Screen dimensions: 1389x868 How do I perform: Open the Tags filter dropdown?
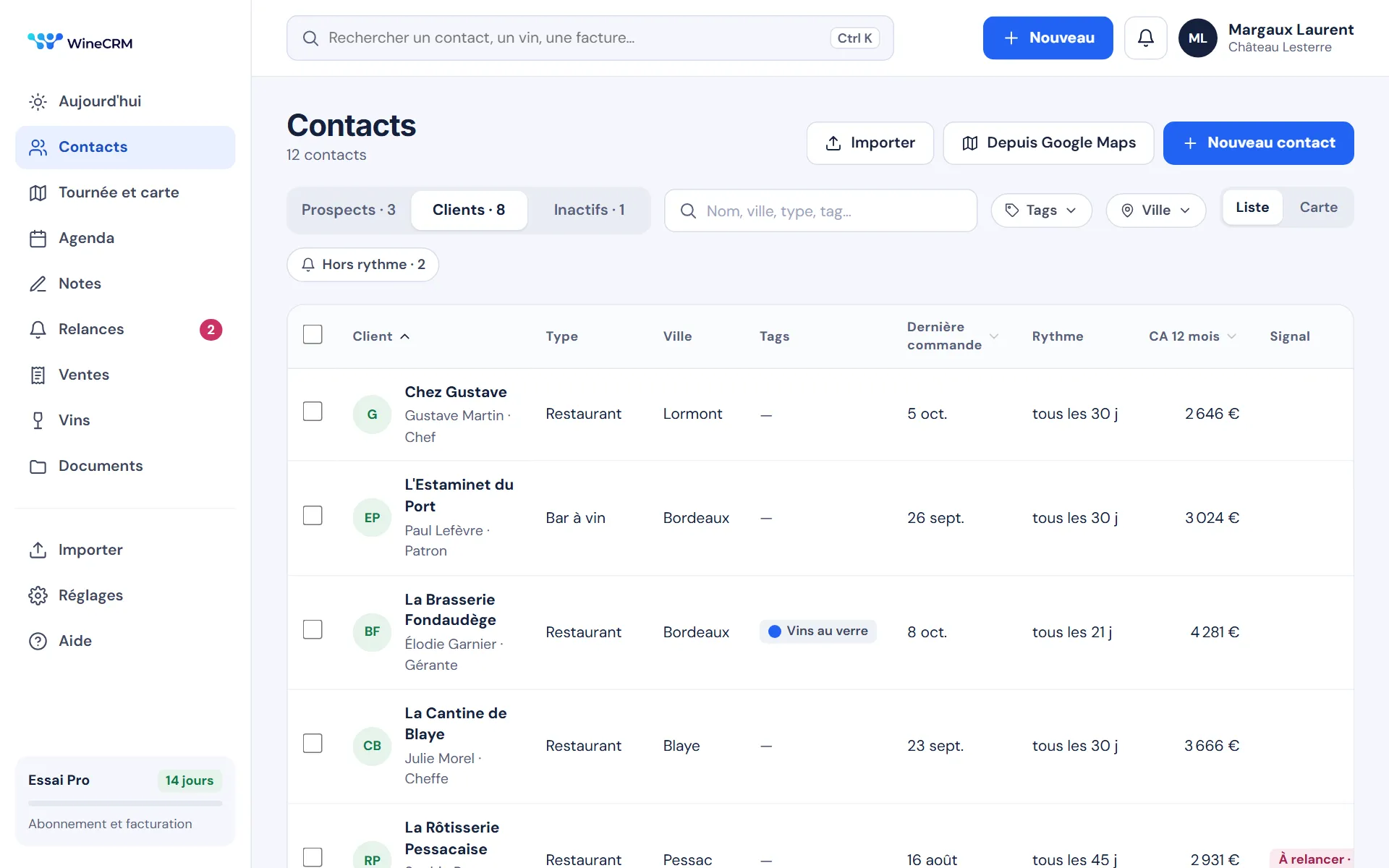click(x=1041, y=210)
